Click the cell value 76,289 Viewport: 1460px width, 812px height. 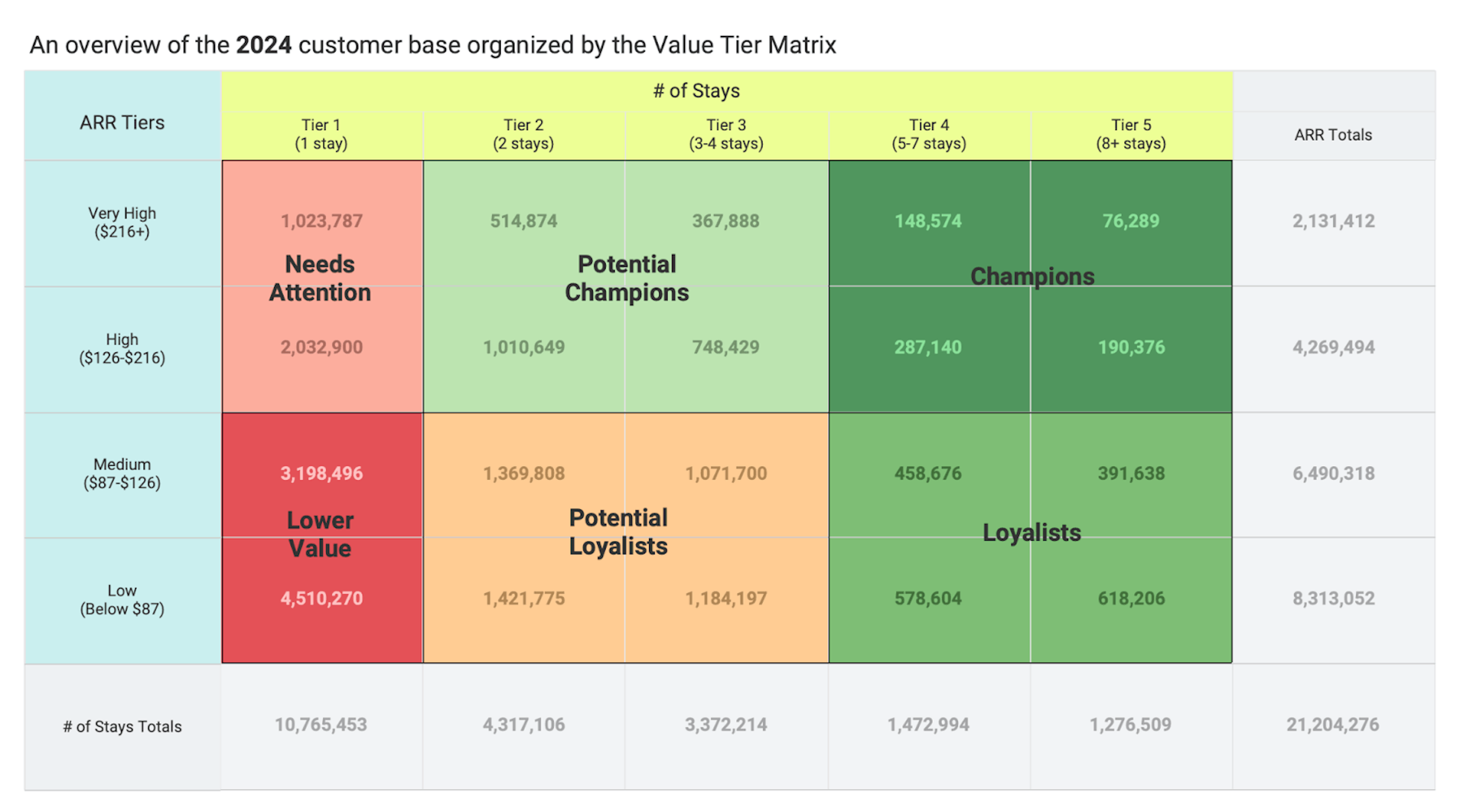[1131, 221]
